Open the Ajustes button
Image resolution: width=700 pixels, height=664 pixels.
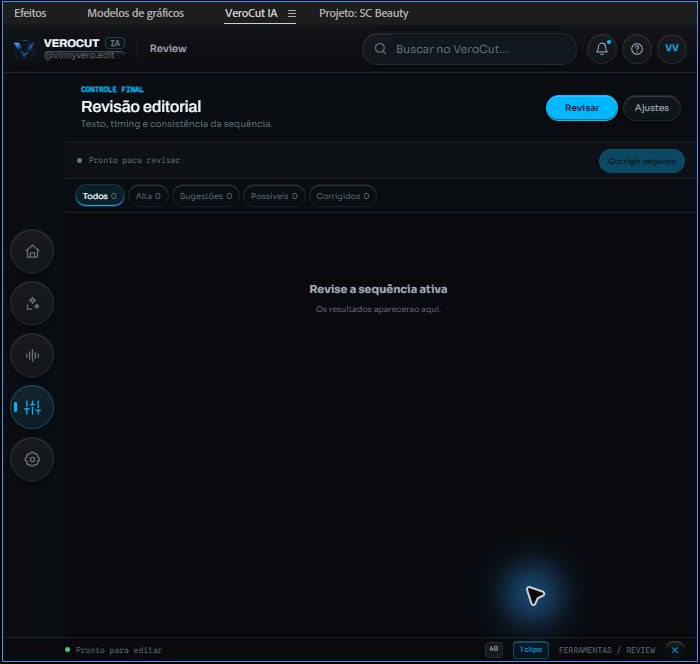[652, 108]
